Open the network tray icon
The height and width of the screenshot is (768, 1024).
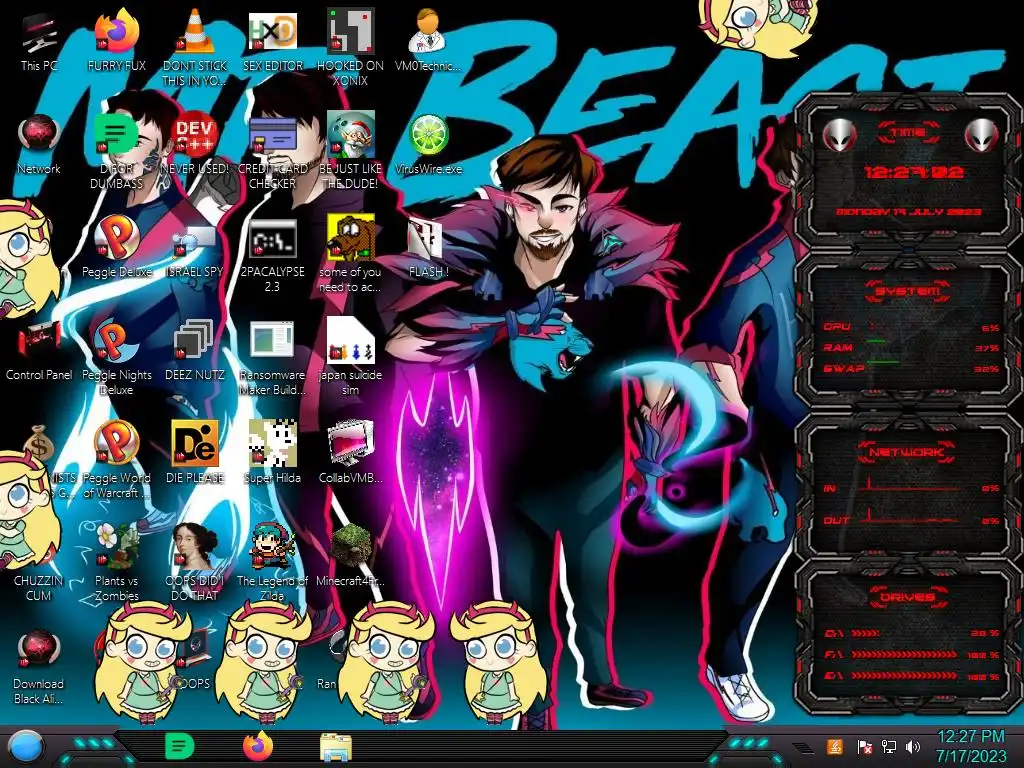click(x=889, y=747)
